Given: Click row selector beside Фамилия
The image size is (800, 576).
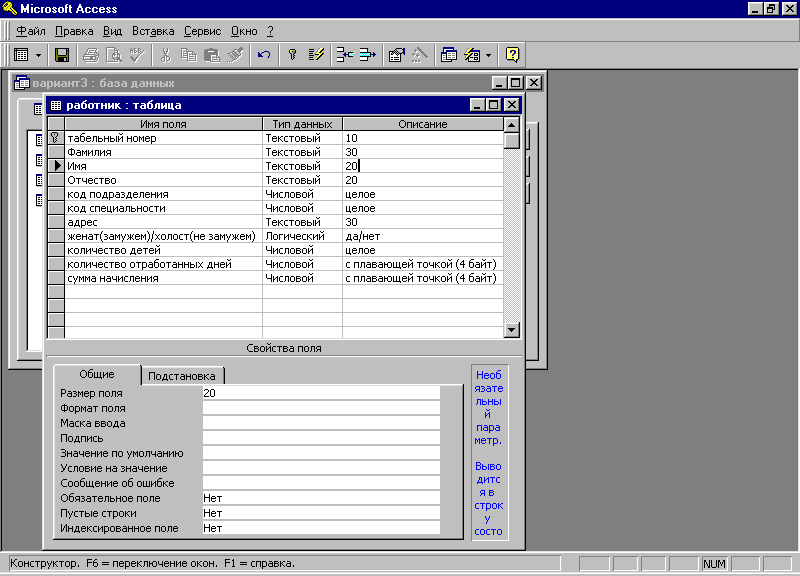Looking at the screenshot, I should pos(56,152).
